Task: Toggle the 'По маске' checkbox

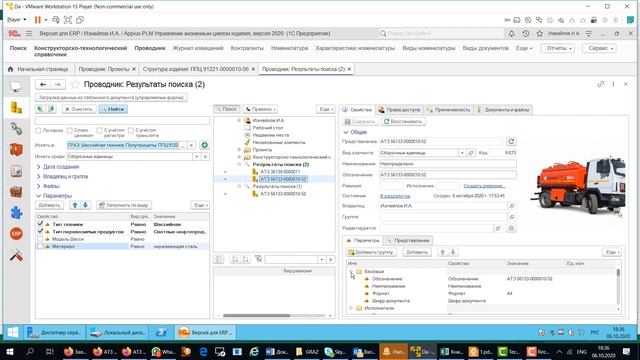Action: [x=38, y=131]
